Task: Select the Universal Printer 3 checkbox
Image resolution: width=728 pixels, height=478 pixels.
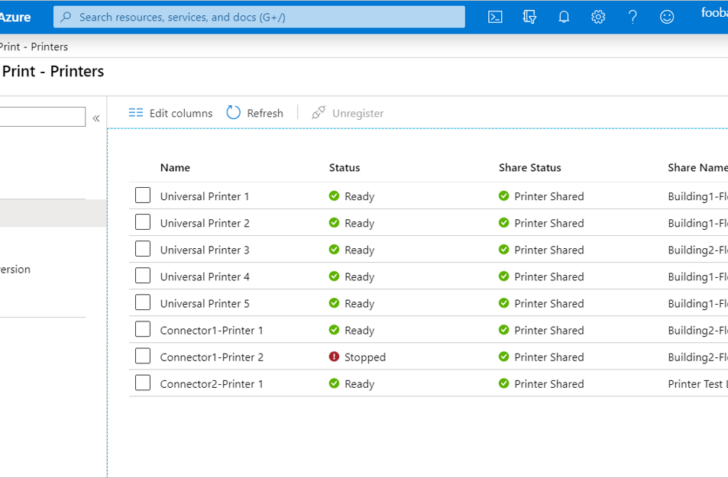Action: coord(143,249)
